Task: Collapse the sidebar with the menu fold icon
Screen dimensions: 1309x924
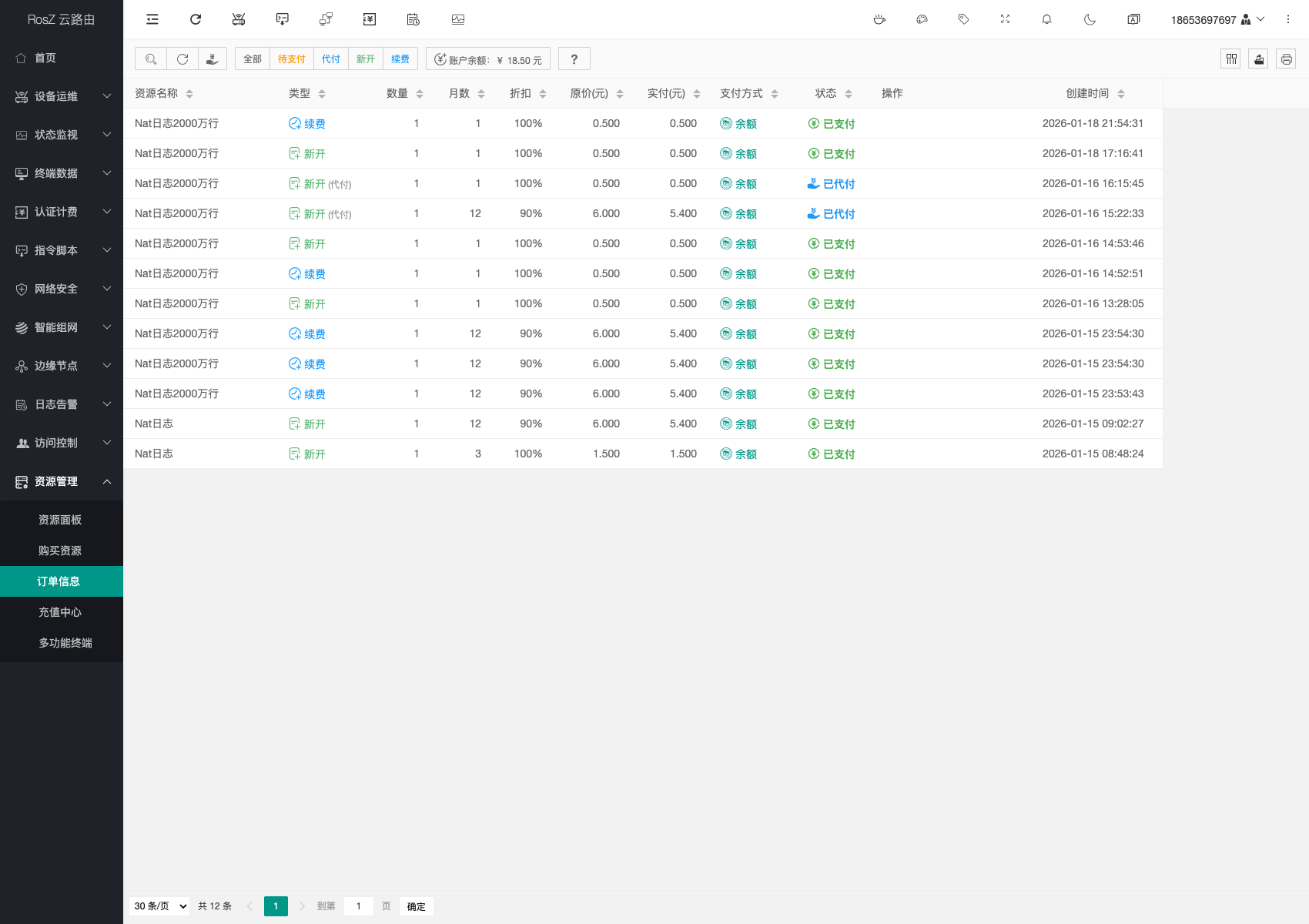Action: coord(152,19)
